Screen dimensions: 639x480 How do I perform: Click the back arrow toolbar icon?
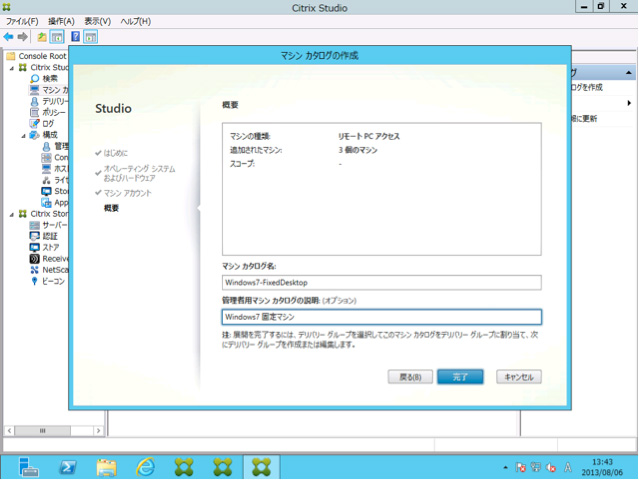tap(8, 37)
